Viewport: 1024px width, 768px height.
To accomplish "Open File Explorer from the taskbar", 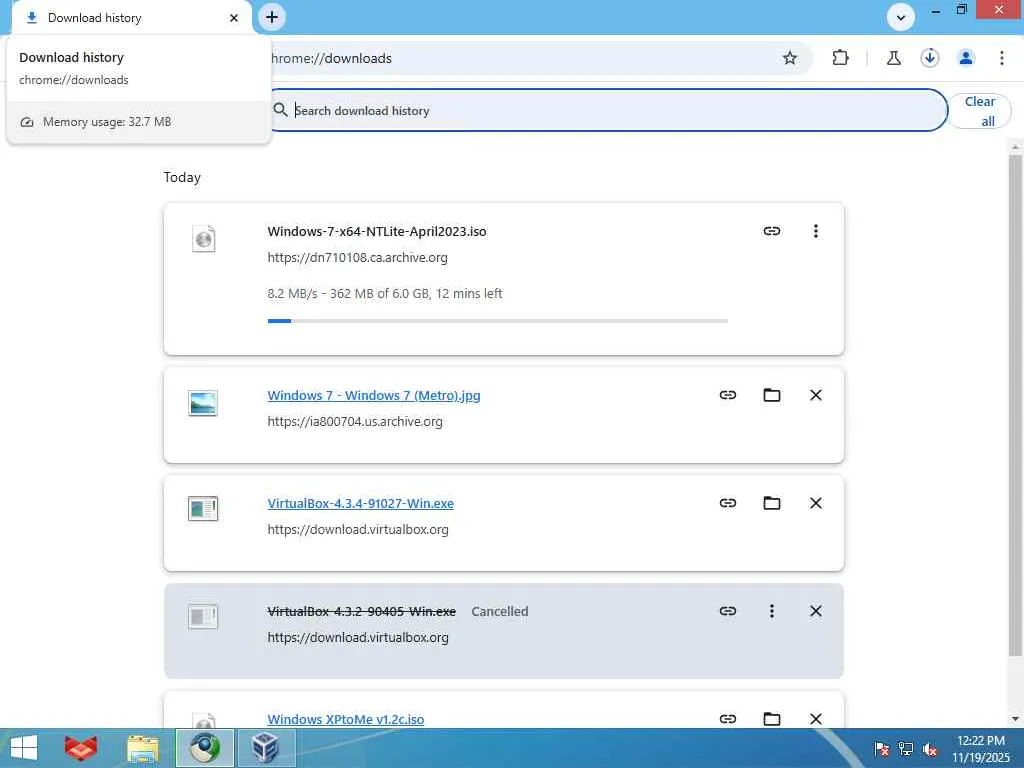I will pyautogui.click(x=143, y=748).
